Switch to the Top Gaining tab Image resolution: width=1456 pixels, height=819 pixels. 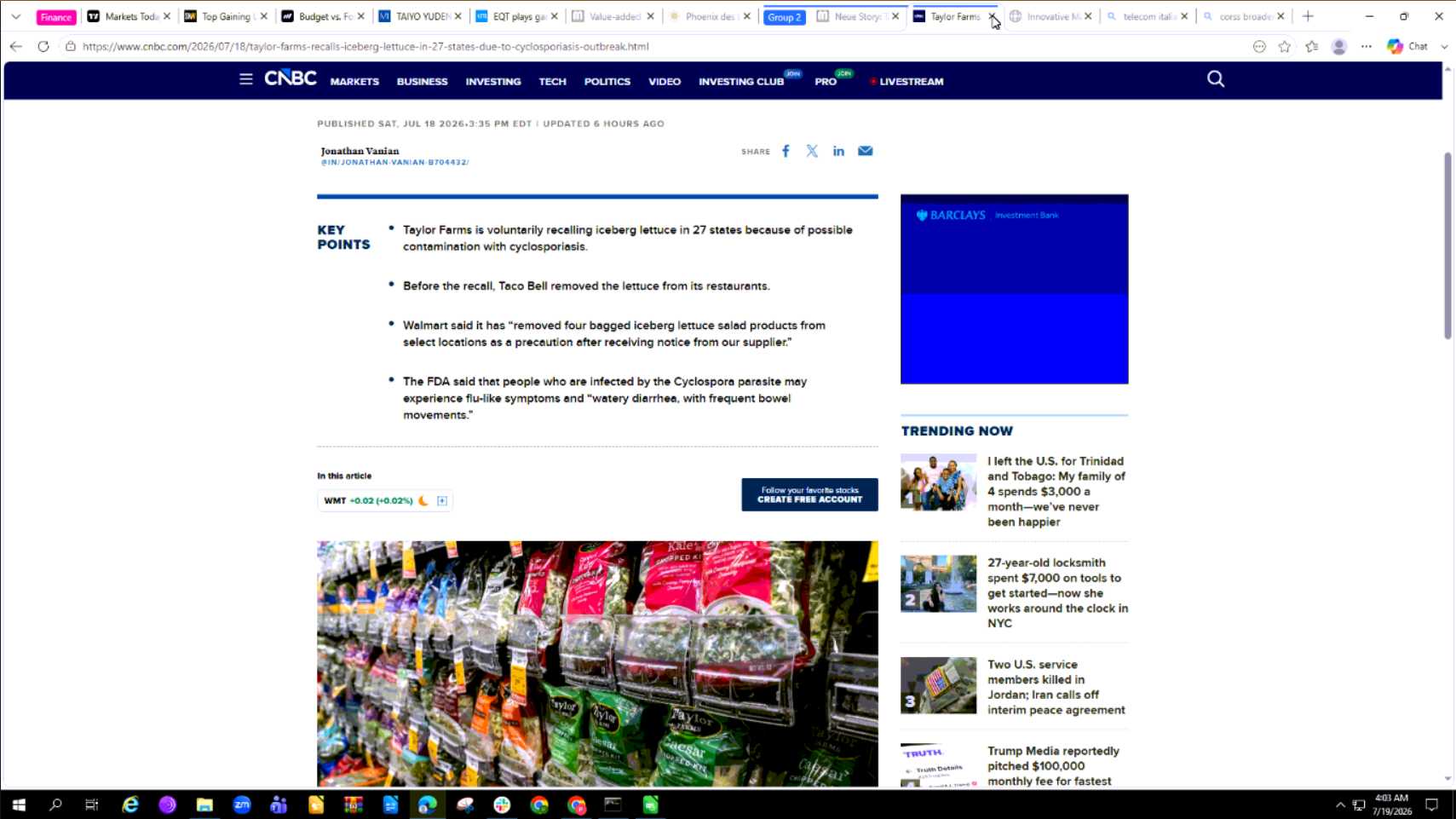[226, 16]
